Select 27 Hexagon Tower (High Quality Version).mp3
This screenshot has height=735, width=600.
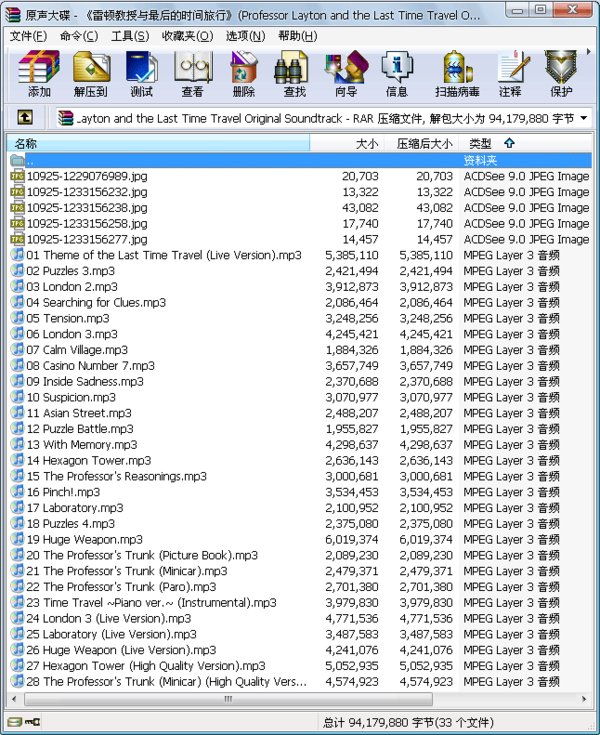300,666
